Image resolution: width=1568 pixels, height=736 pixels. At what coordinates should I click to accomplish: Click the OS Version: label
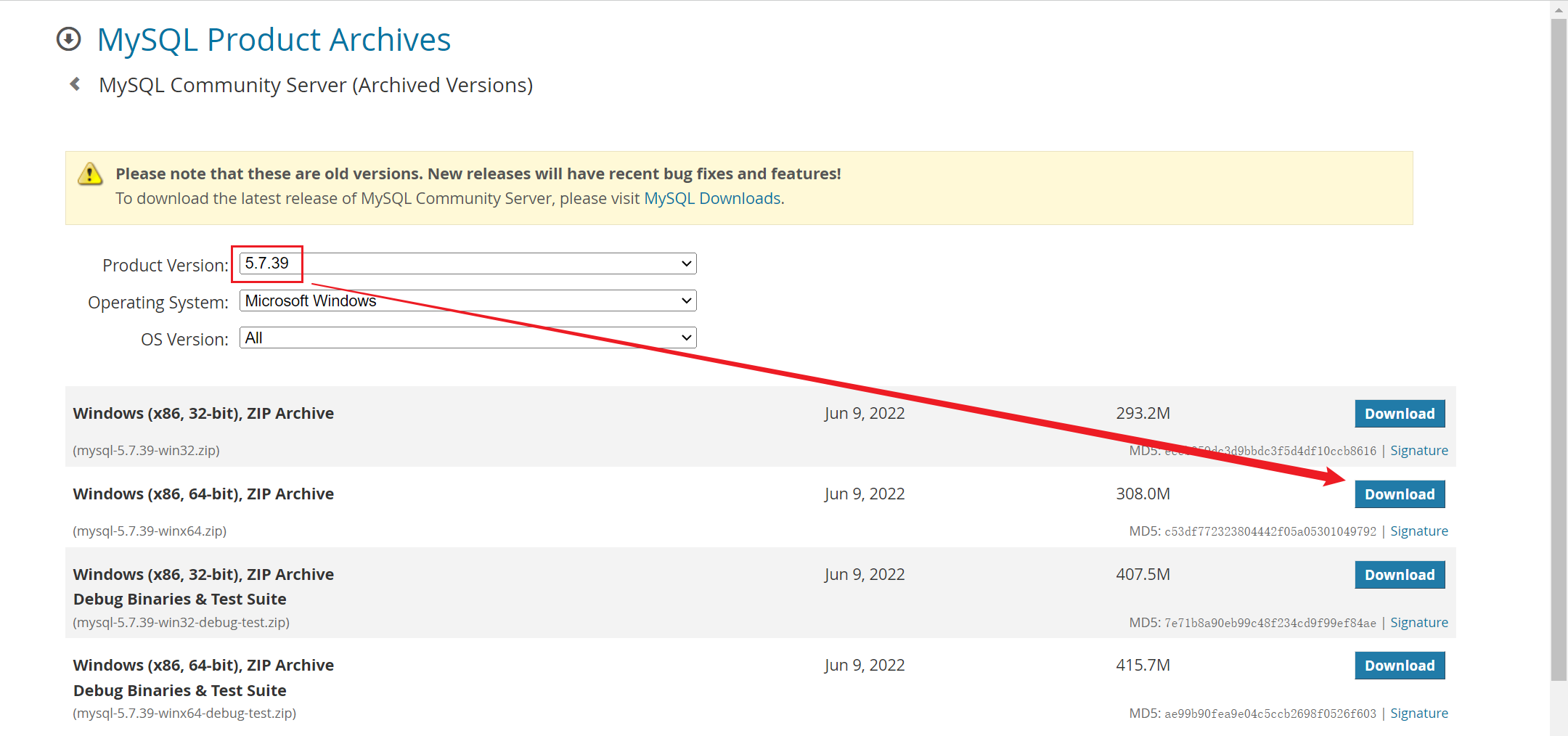(184, 340)
